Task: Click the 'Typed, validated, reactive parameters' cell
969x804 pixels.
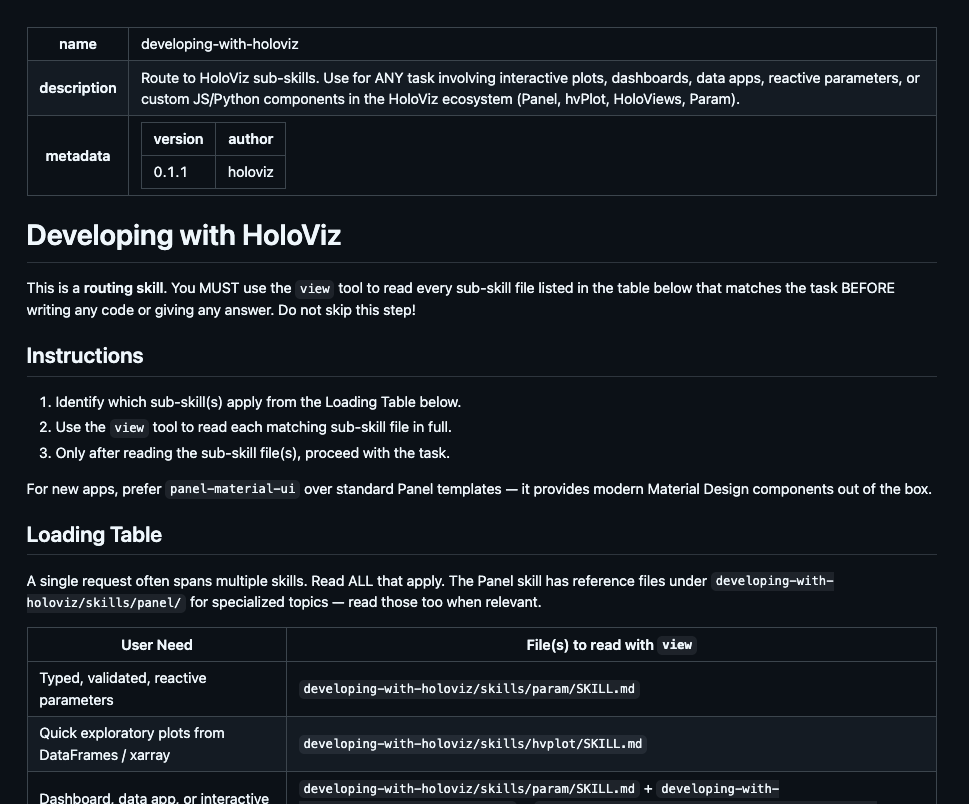Action: [x=157, y=689]
